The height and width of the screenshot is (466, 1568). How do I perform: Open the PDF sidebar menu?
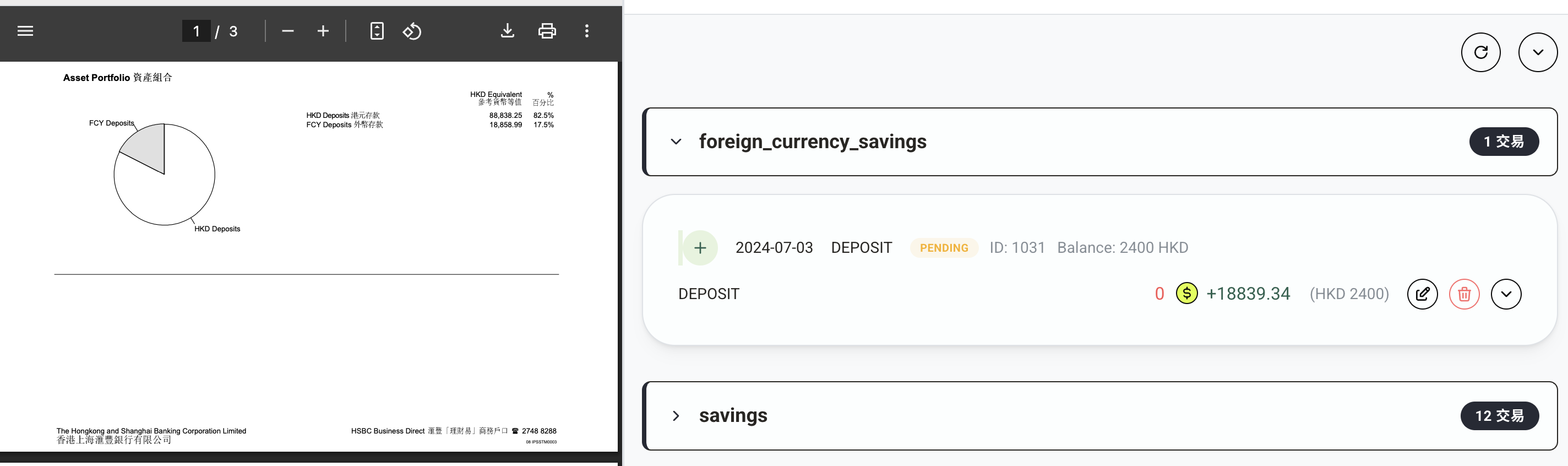click(25, 30)
